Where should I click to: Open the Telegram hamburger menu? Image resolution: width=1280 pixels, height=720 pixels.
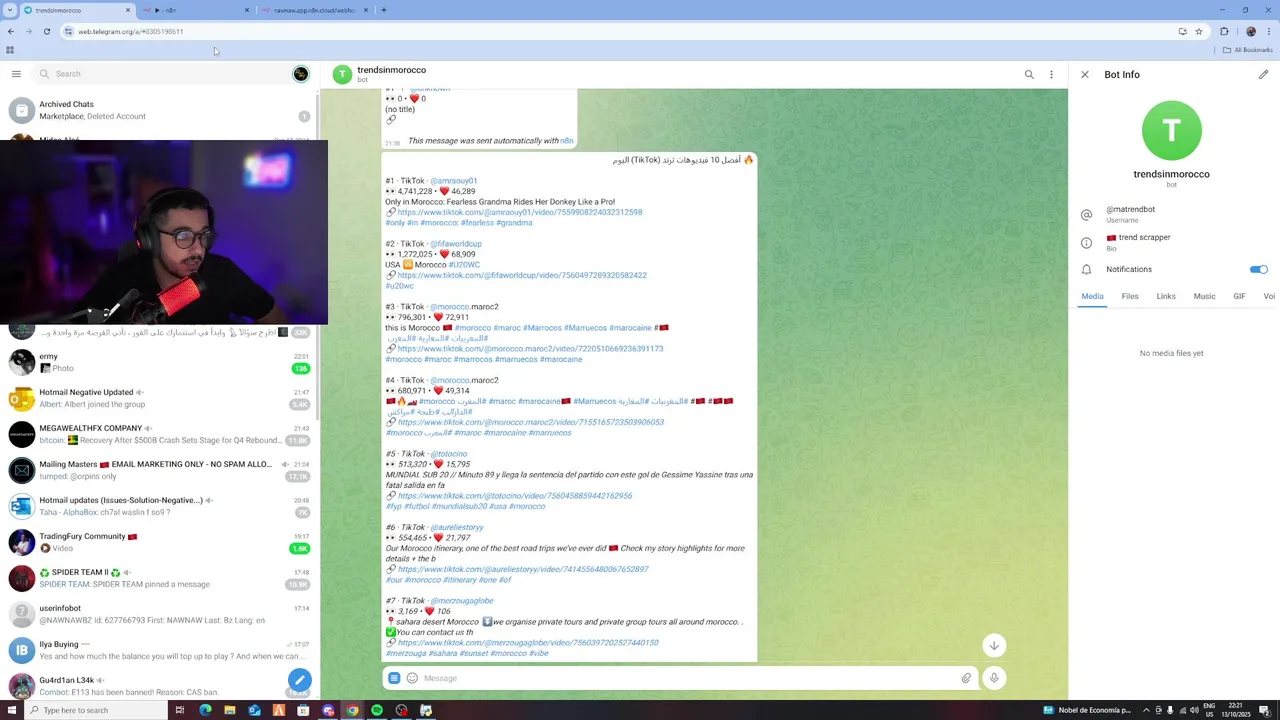pos(16,74)
